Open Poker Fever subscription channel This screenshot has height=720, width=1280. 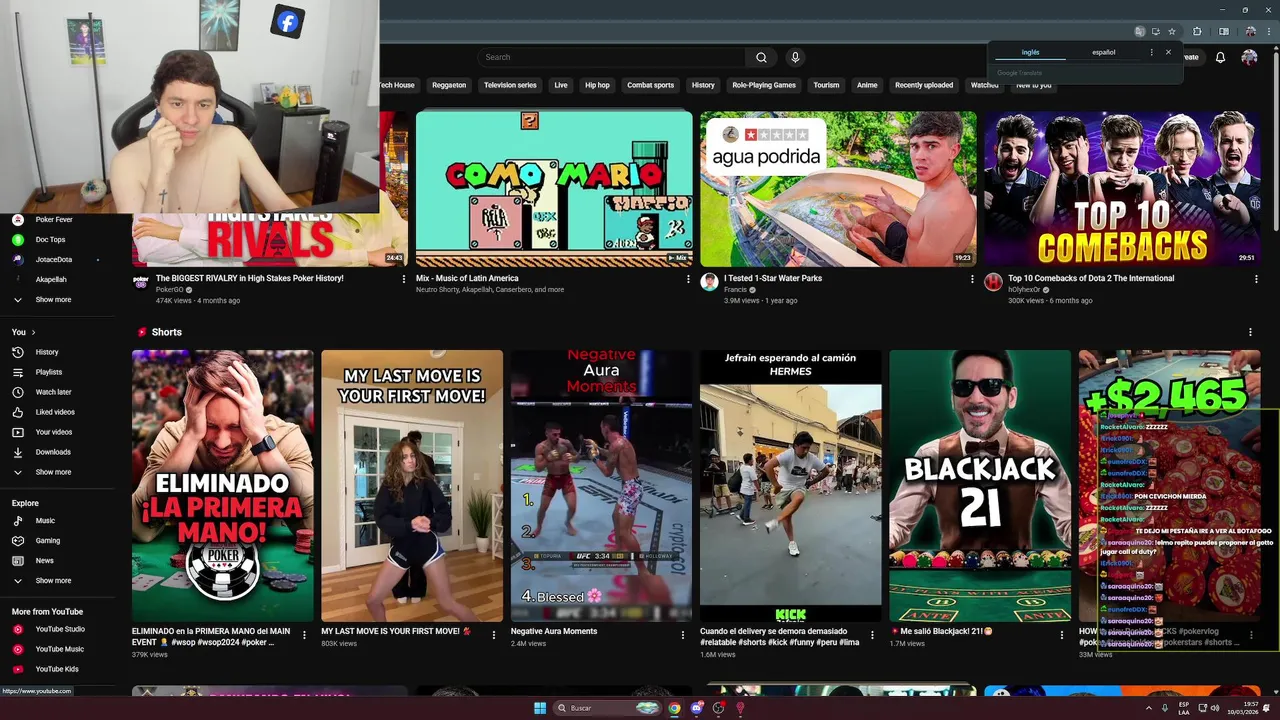[54, 220]
